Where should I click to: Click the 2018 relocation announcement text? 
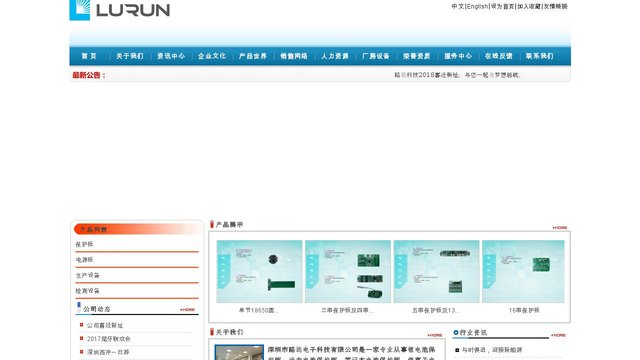(458, 75)
